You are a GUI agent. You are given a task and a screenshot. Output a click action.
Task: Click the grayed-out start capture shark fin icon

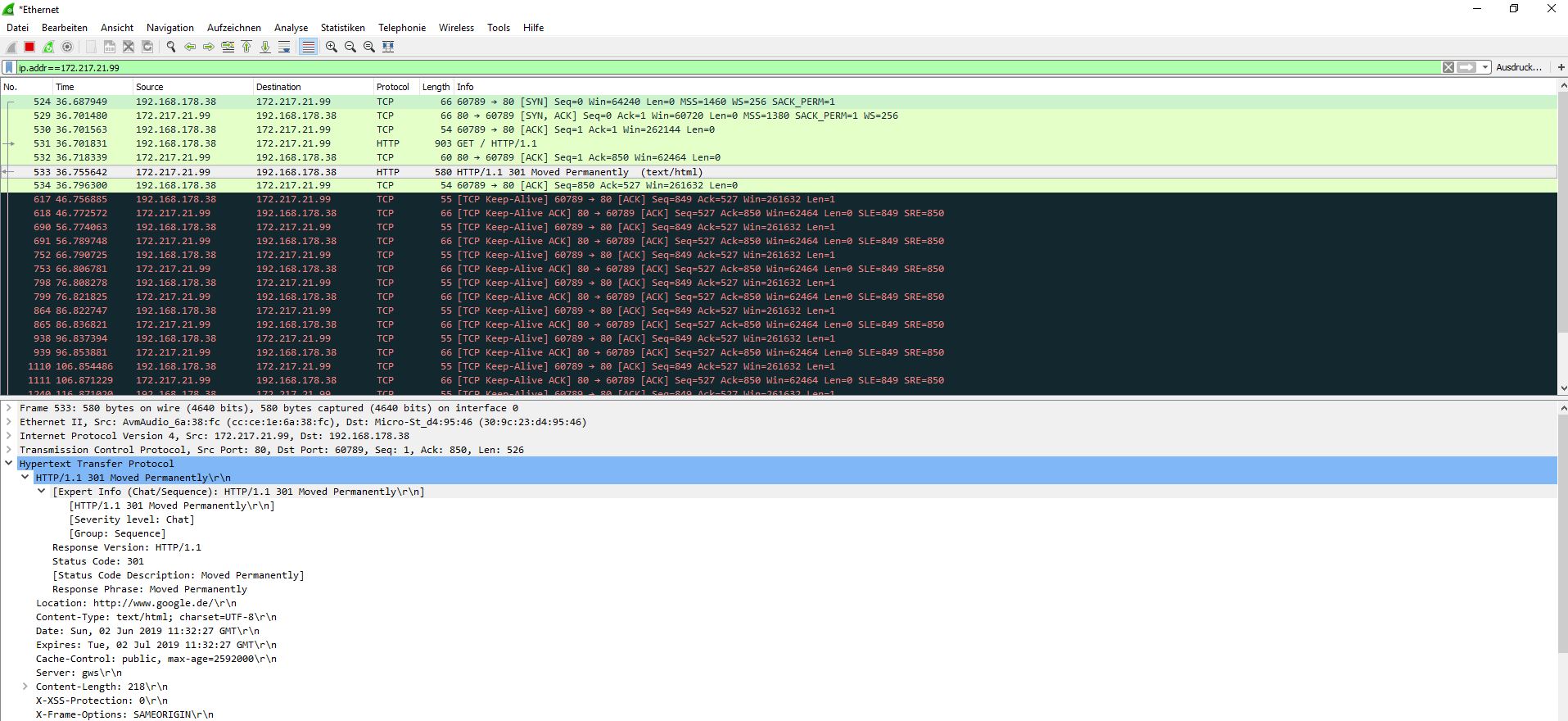[11, 47]
